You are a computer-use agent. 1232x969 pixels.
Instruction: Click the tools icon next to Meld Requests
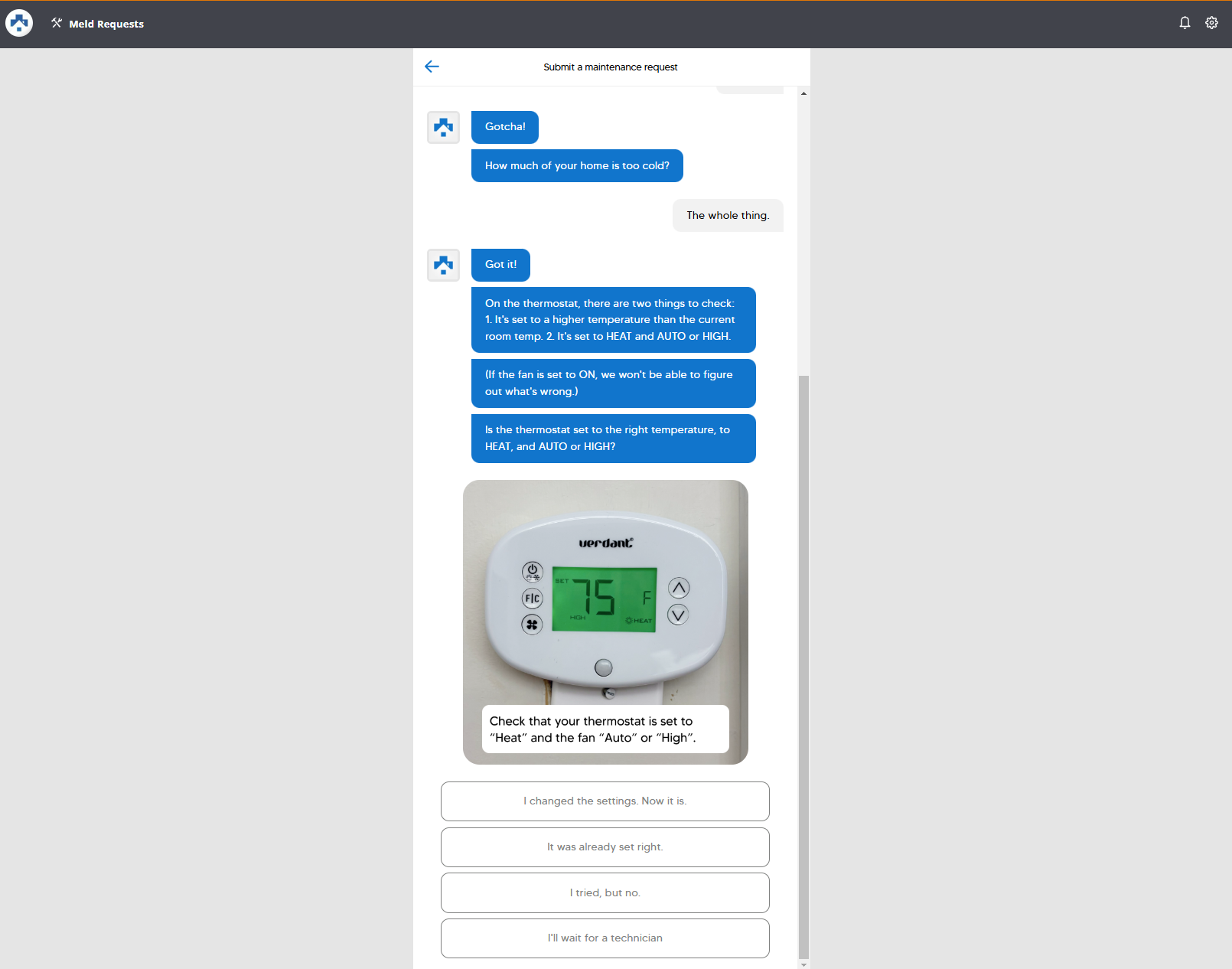[57, 23]
